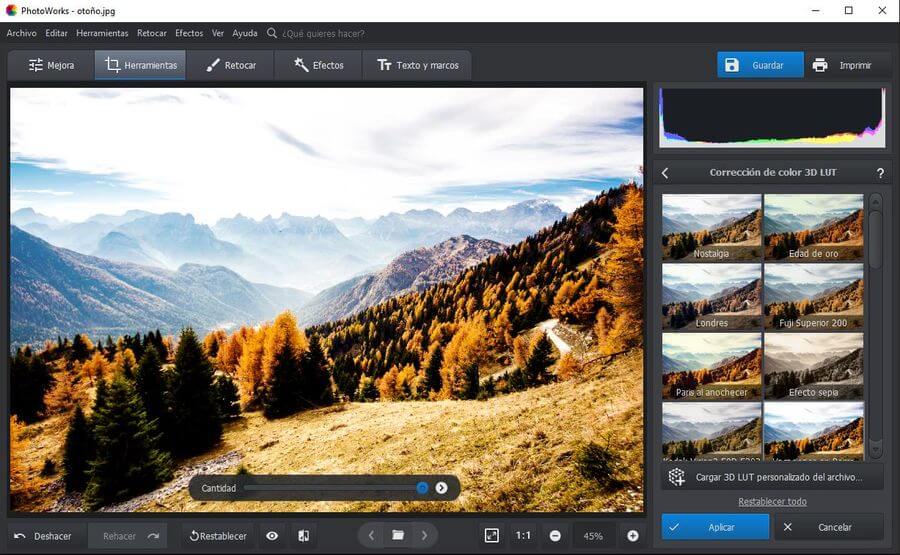900x555 pixels.
Task: Toggle before/after split comparison view
Action: coord(304,536)
